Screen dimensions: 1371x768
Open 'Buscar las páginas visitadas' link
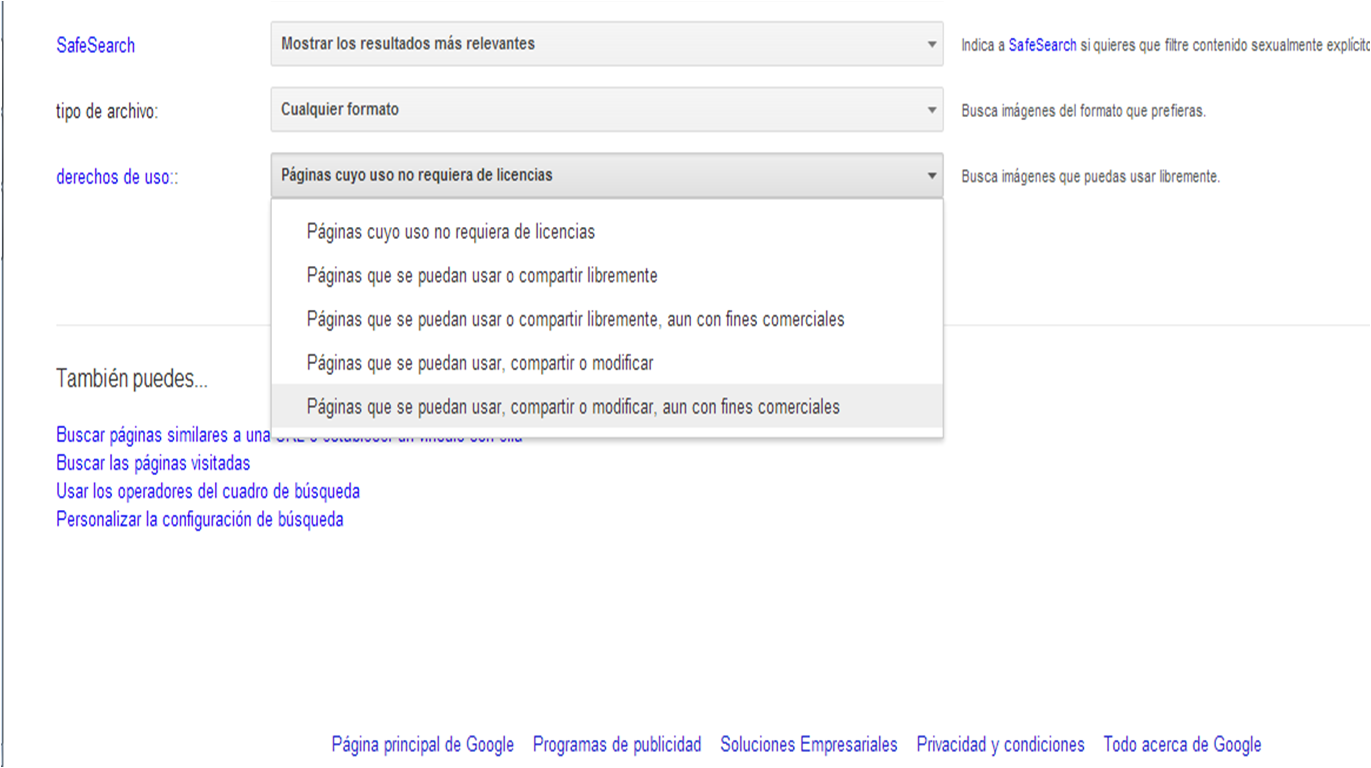[x=153, y=463]
